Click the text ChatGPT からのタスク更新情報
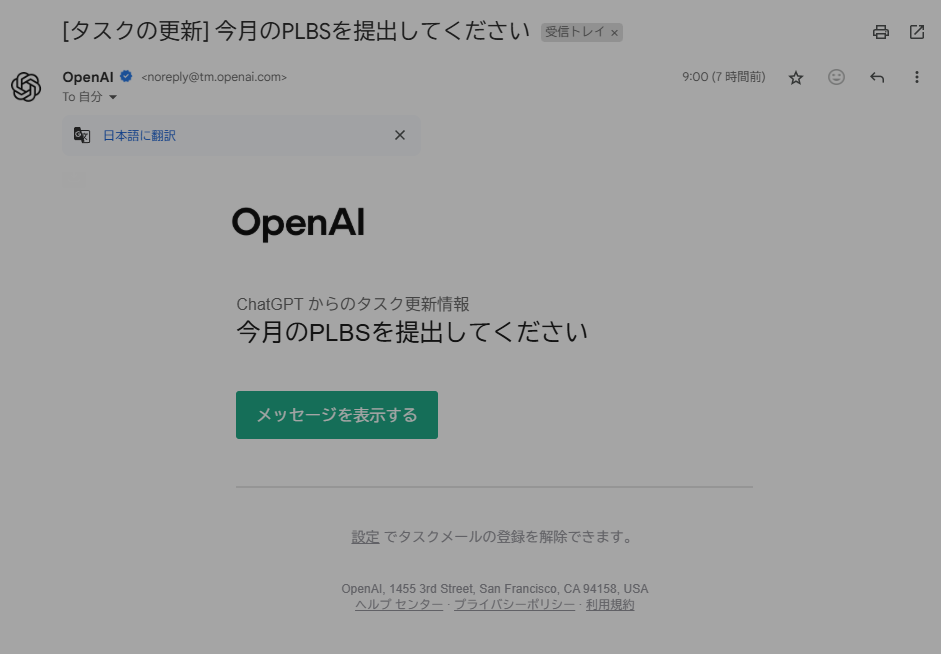The image size is (941, 654). coord(353,304)
